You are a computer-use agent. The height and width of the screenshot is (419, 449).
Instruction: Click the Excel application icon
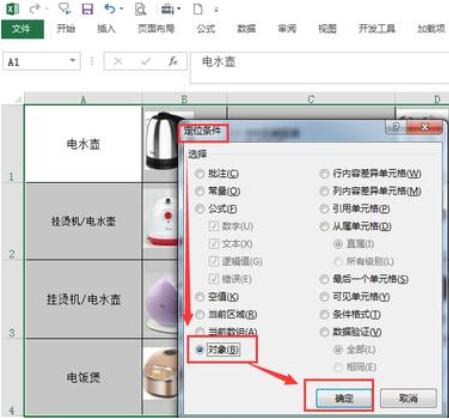click(x=12, y=9)
